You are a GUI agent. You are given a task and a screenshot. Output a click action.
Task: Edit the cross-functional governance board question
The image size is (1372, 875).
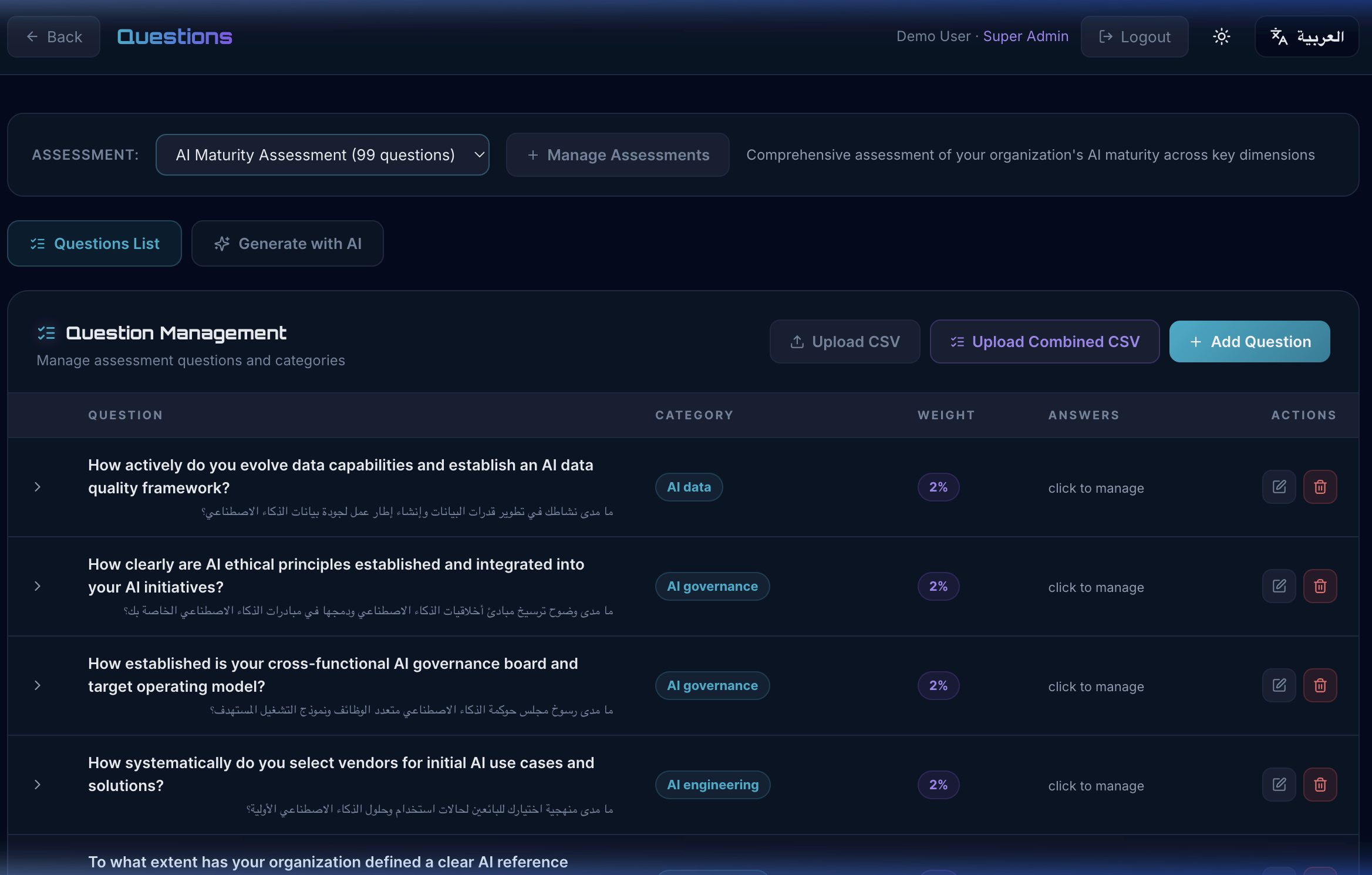click(1279, 685)
